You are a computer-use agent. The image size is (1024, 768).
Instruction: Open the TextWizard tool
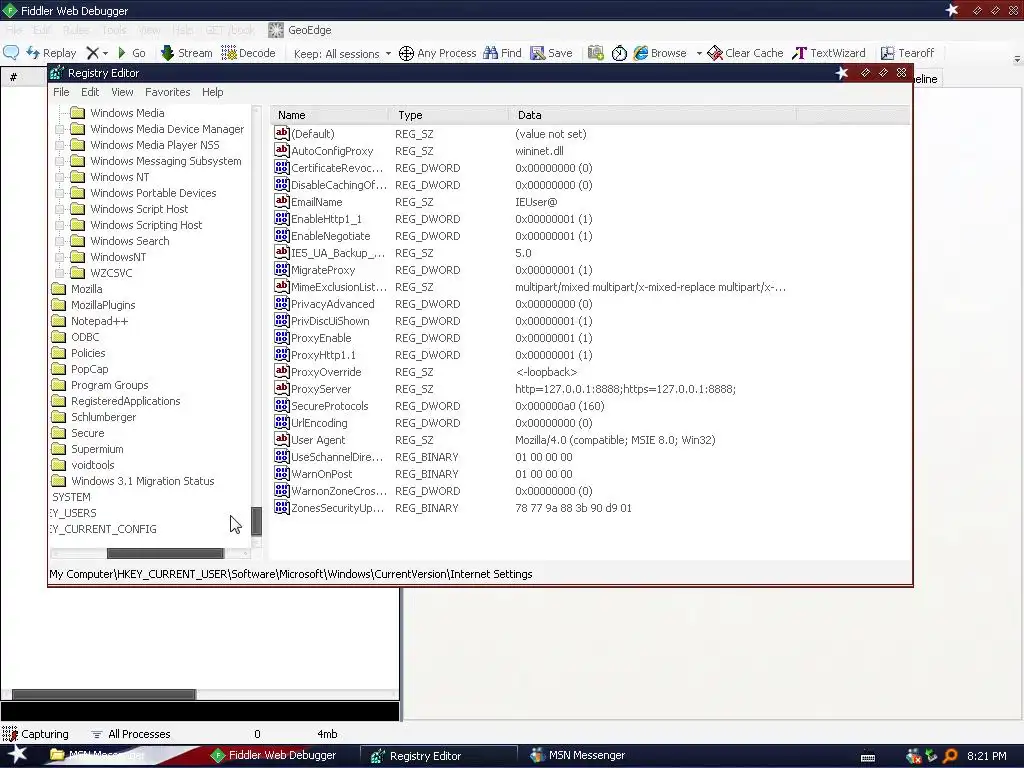point(829,53)
